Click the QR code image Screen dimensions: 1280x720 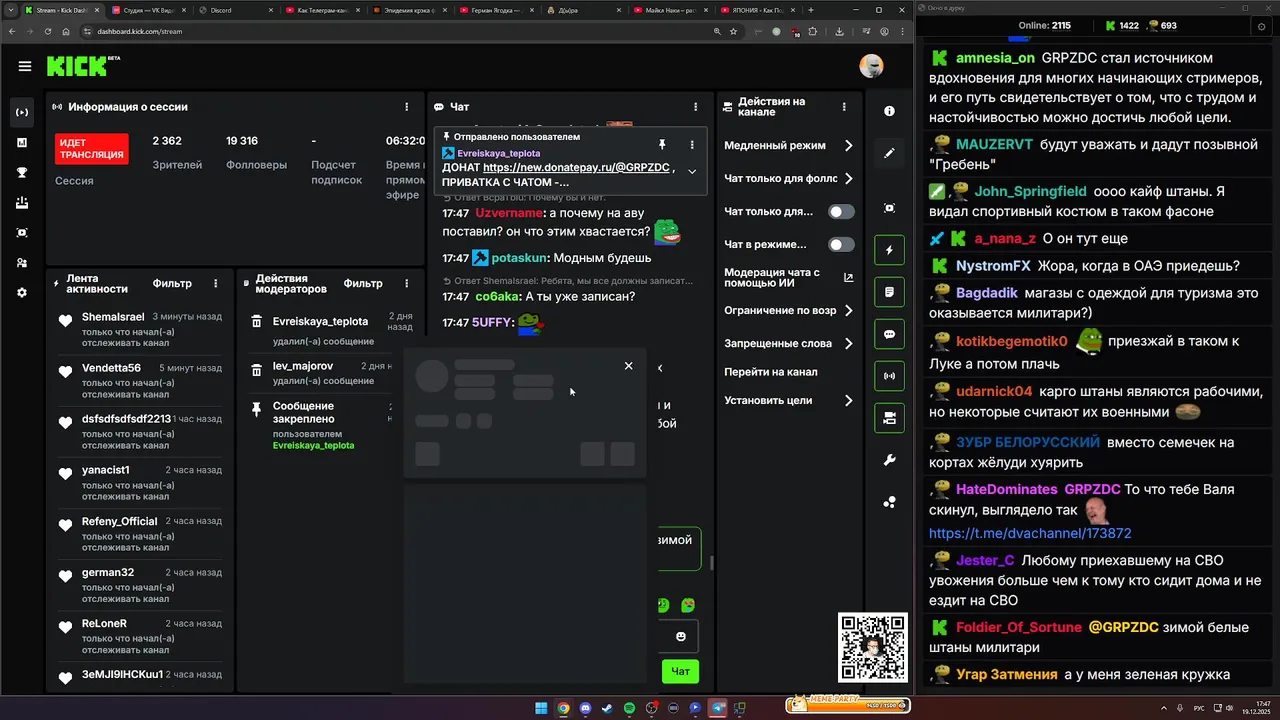tap(873, 647)
